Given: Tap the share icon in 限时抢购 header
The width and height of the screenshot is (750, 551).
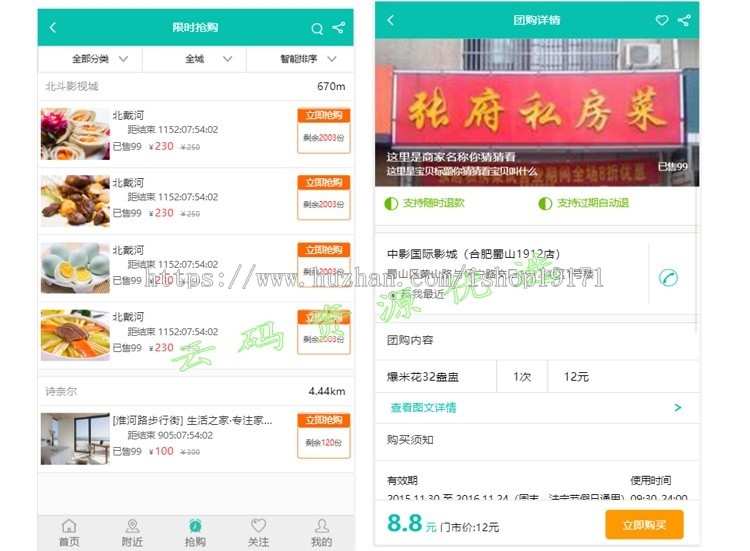Looking at the screenshot, I should coord(338,28).
